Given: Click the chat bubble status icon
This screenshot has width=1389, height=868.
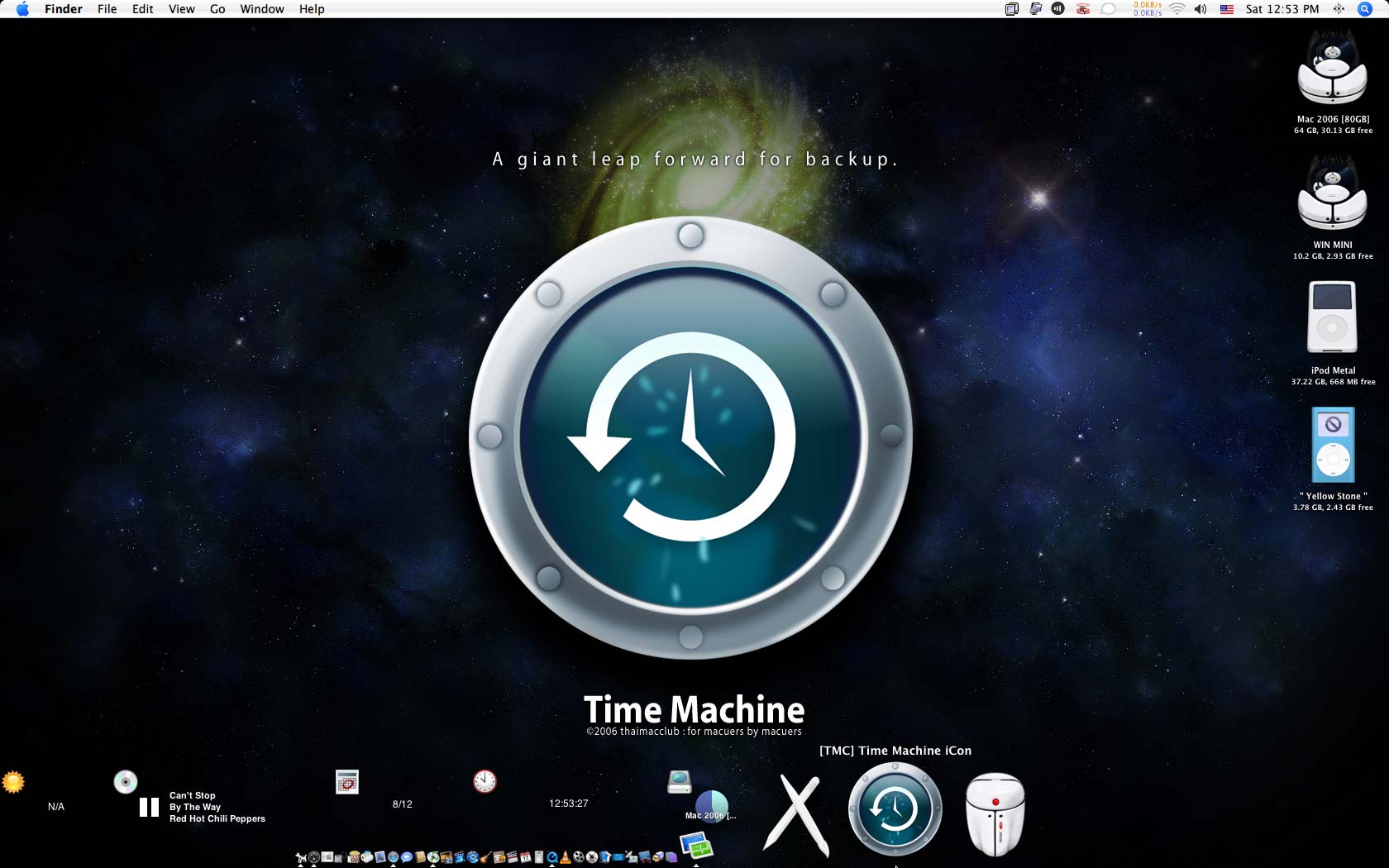Looking at the screenshot, I should (1109, 9).
